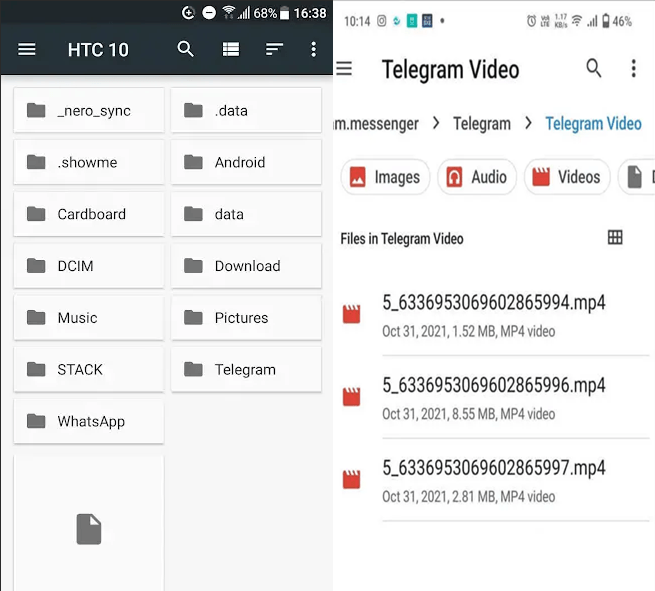
Task: Tap first breadcrumb chevron after m.messenger
Action: pyautogui.click(x=436, y=123)
